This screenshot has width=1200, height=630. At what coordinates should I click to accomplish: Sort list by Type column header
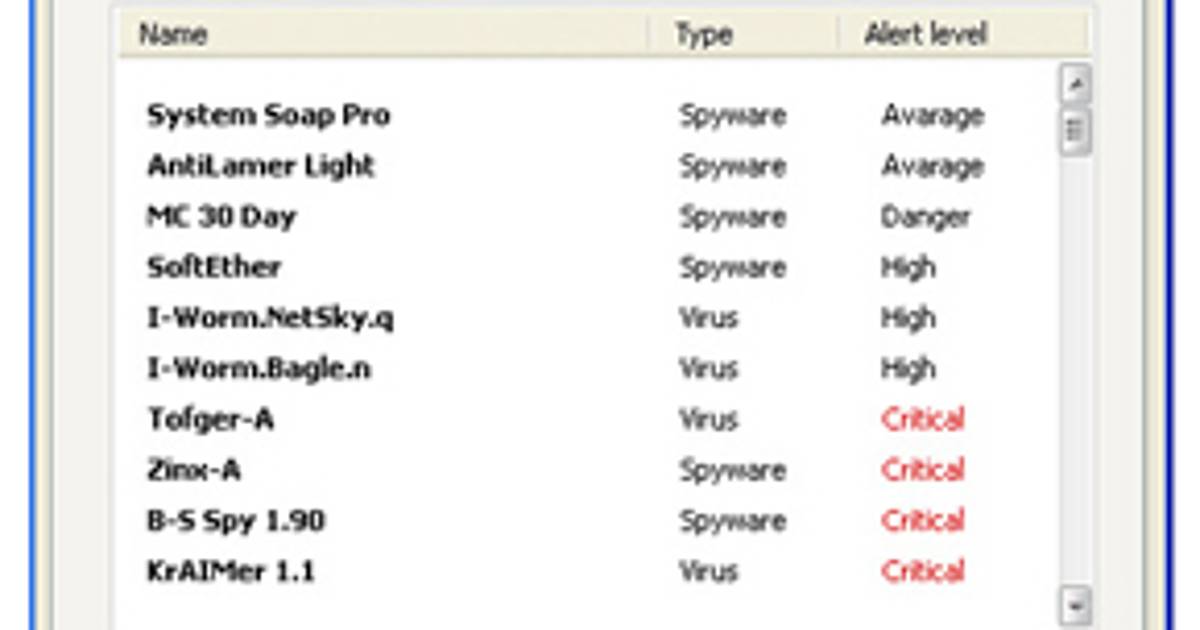[703, 35]
